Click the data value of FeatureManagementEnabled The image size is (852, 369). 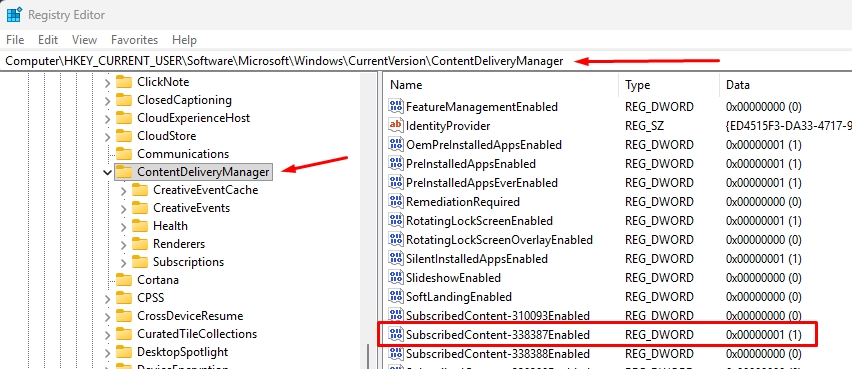click(763, 107)
